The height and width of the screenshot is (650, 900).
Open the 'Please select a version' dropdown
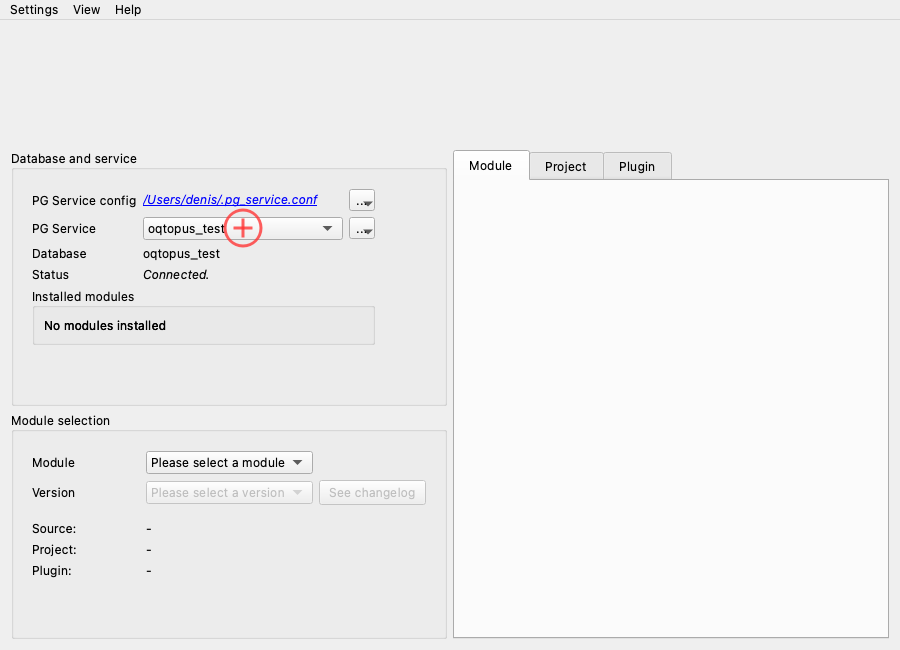click(230, 493)
